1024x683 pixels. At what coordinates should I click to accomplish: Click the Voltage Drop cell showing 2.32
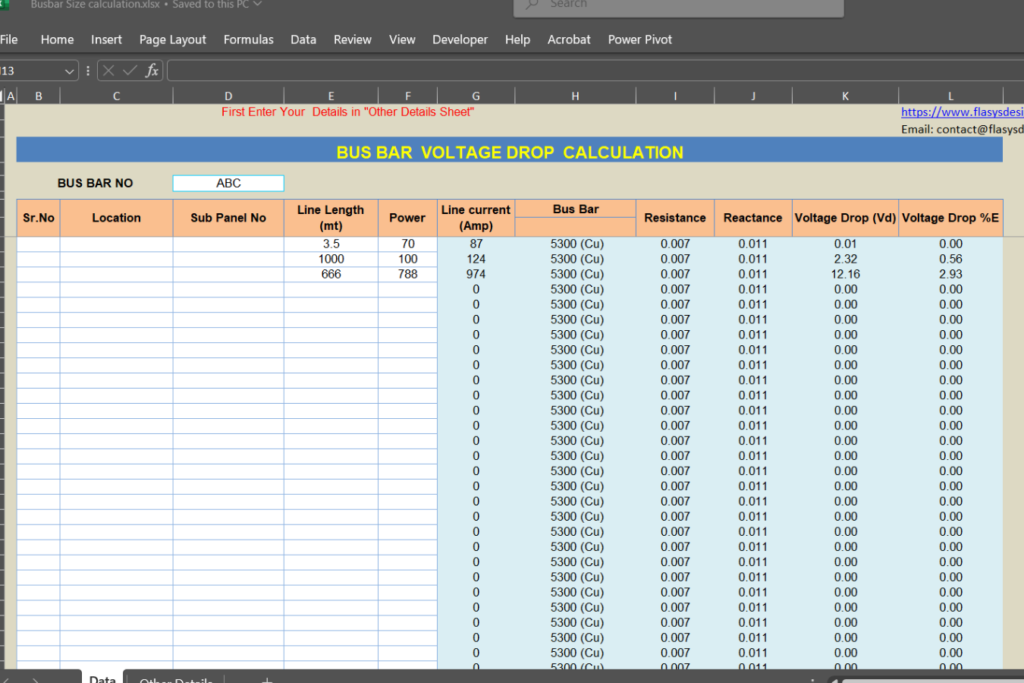tap(845, 259)
